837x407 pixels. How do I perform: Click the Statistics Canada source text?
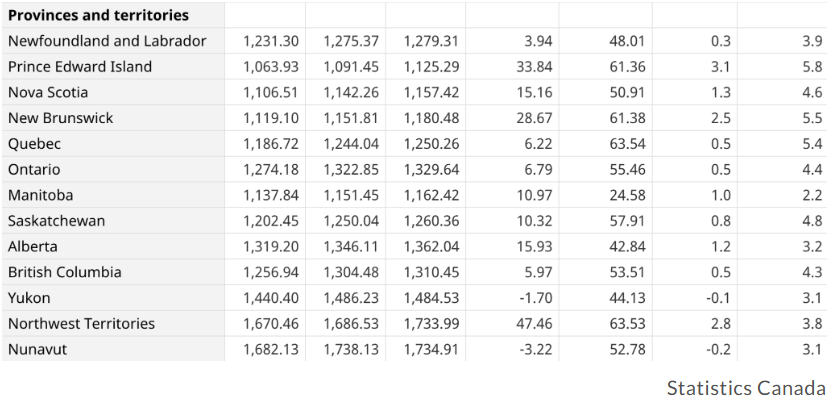tap(746, 388)
